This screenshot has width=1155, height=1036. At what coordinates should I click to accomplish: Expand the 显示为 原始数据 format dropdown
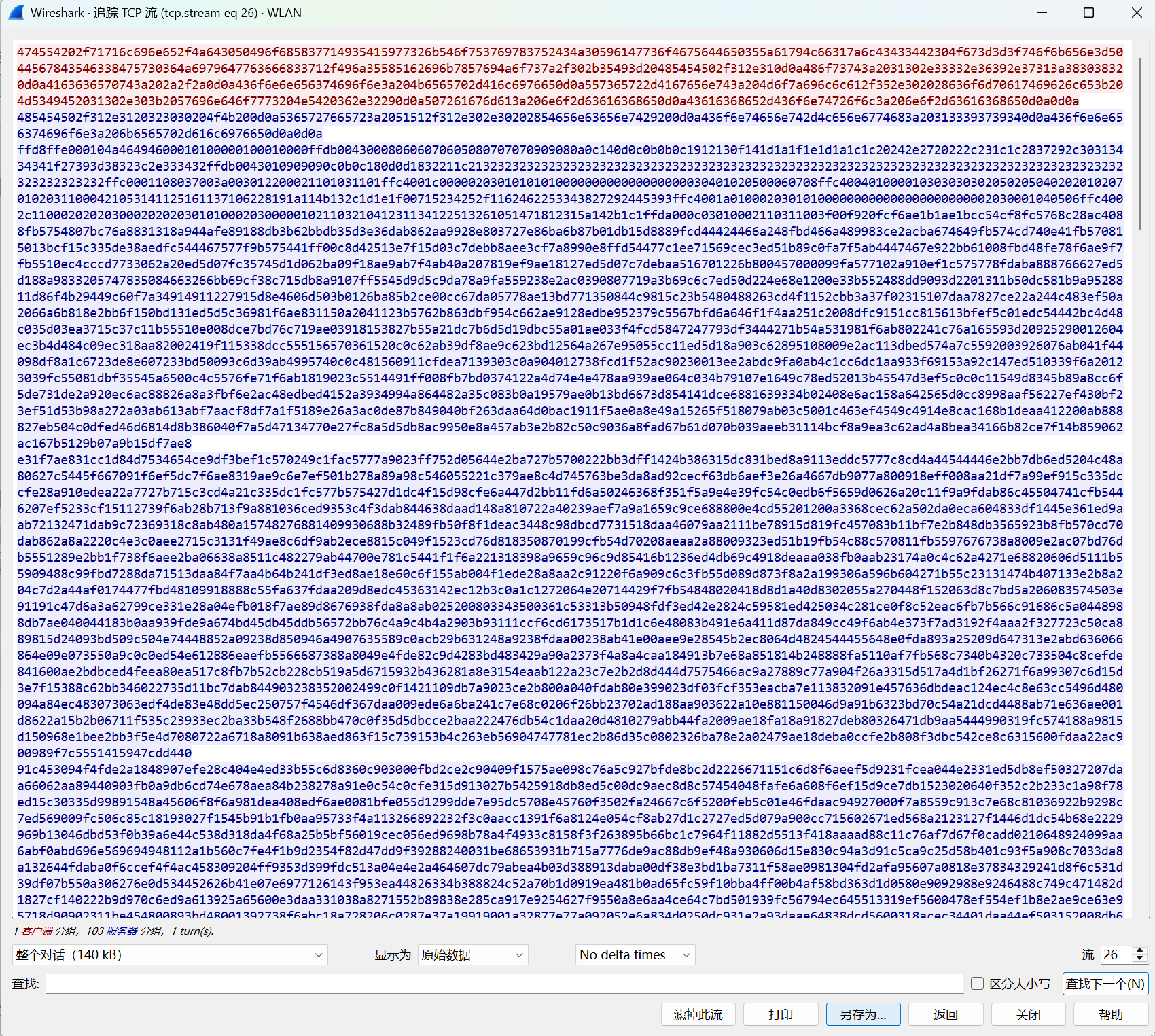pyautogui.click(x=473, y=954)
